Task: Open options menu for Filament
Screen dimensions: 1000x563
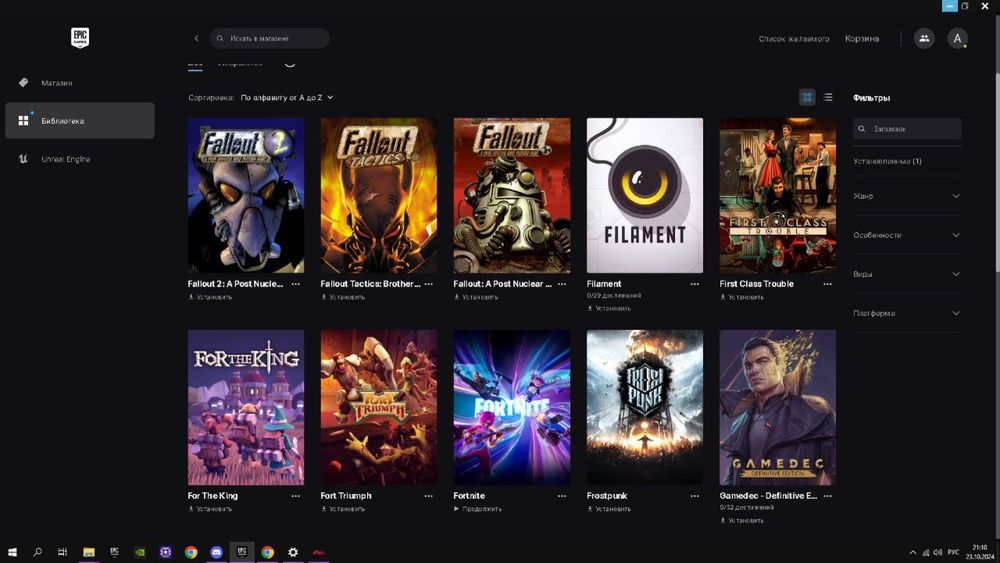Action: 695,284
